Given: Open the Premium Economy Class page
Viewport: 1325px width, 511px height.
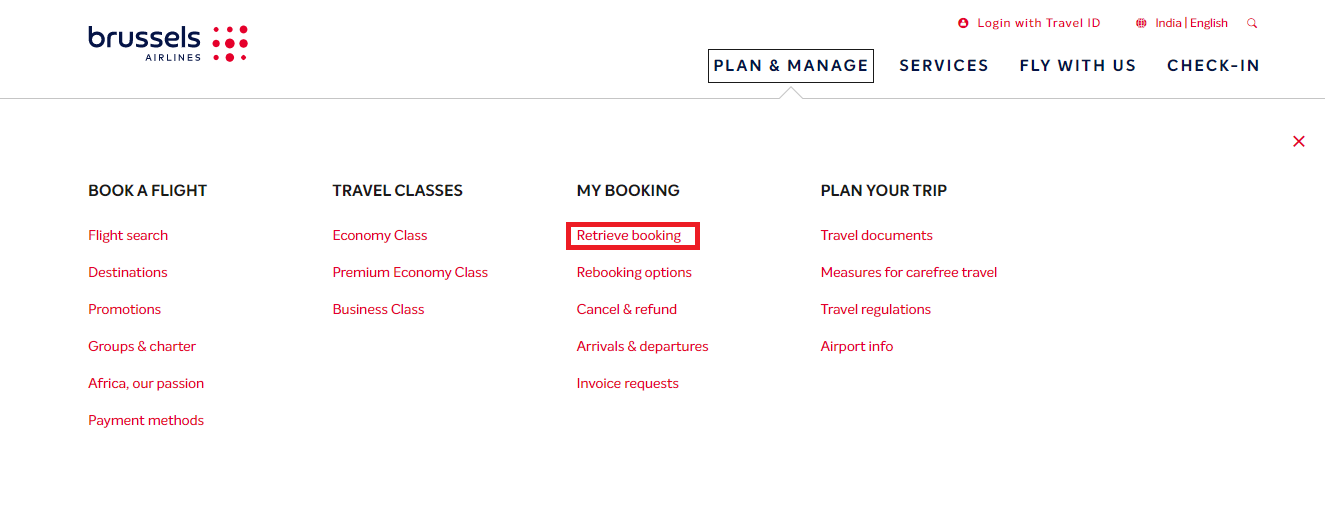Looking at the screenshot, I should [x=410, y=273].
